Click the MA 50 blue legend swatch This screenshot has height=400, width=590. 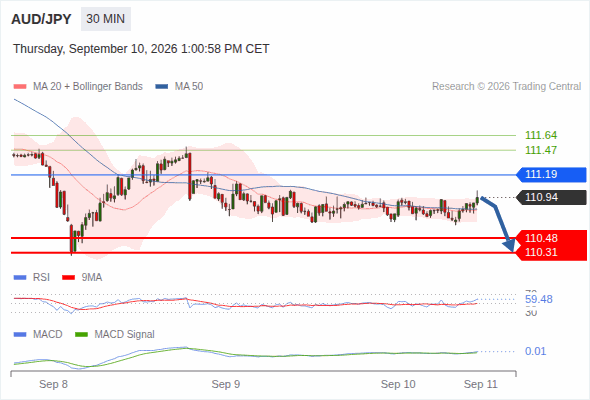[x=162, y=87]
